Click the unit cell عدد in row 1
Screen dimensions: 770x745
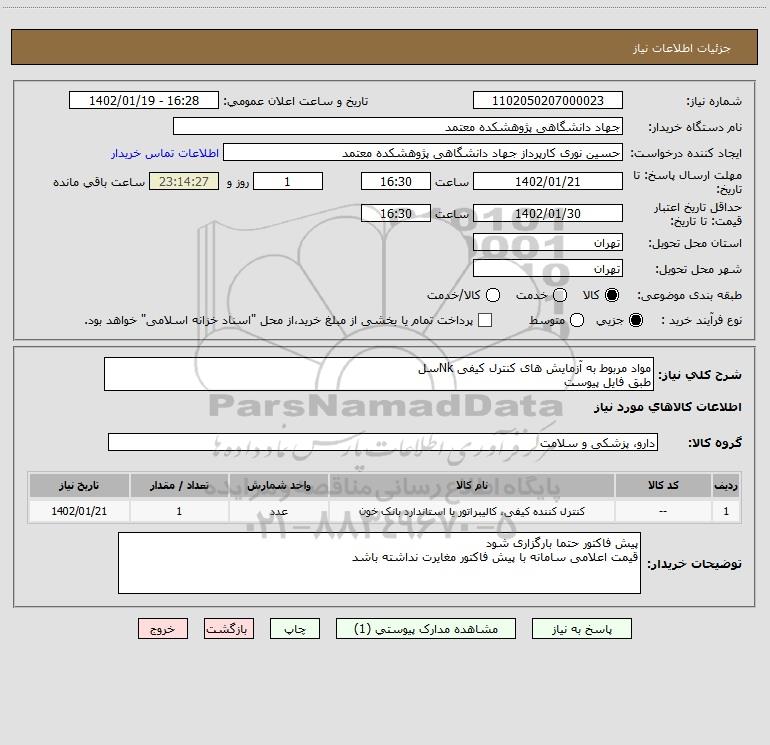point(278,511)
